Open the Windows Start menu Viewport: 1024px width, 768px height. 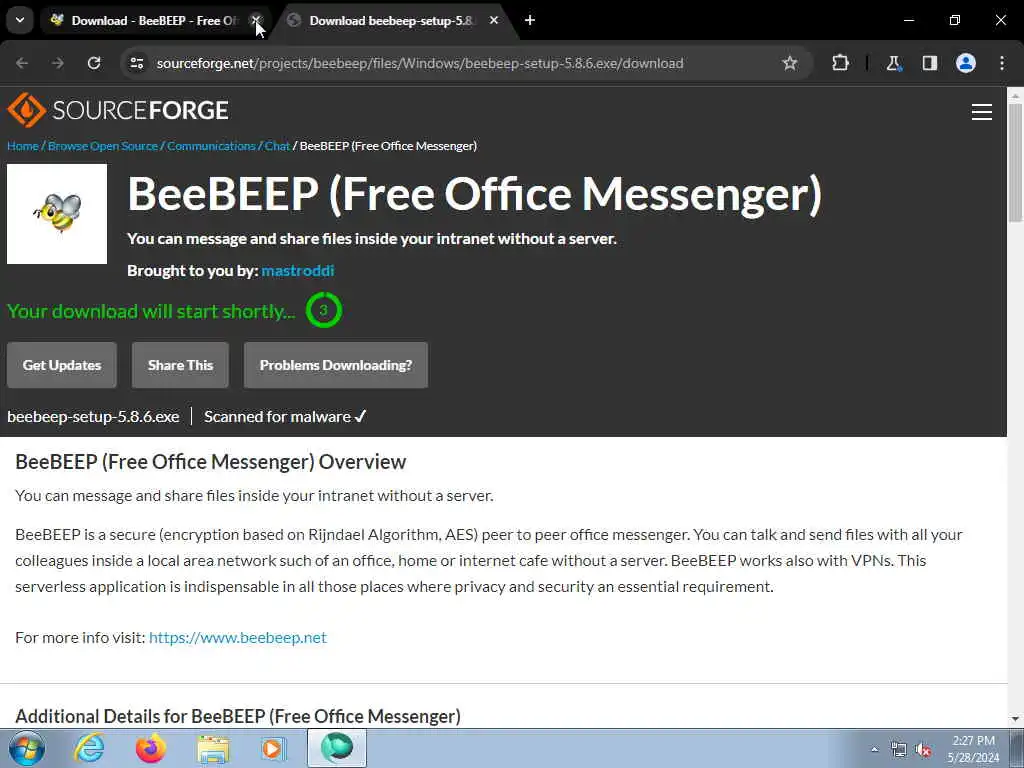click(27, 748)
